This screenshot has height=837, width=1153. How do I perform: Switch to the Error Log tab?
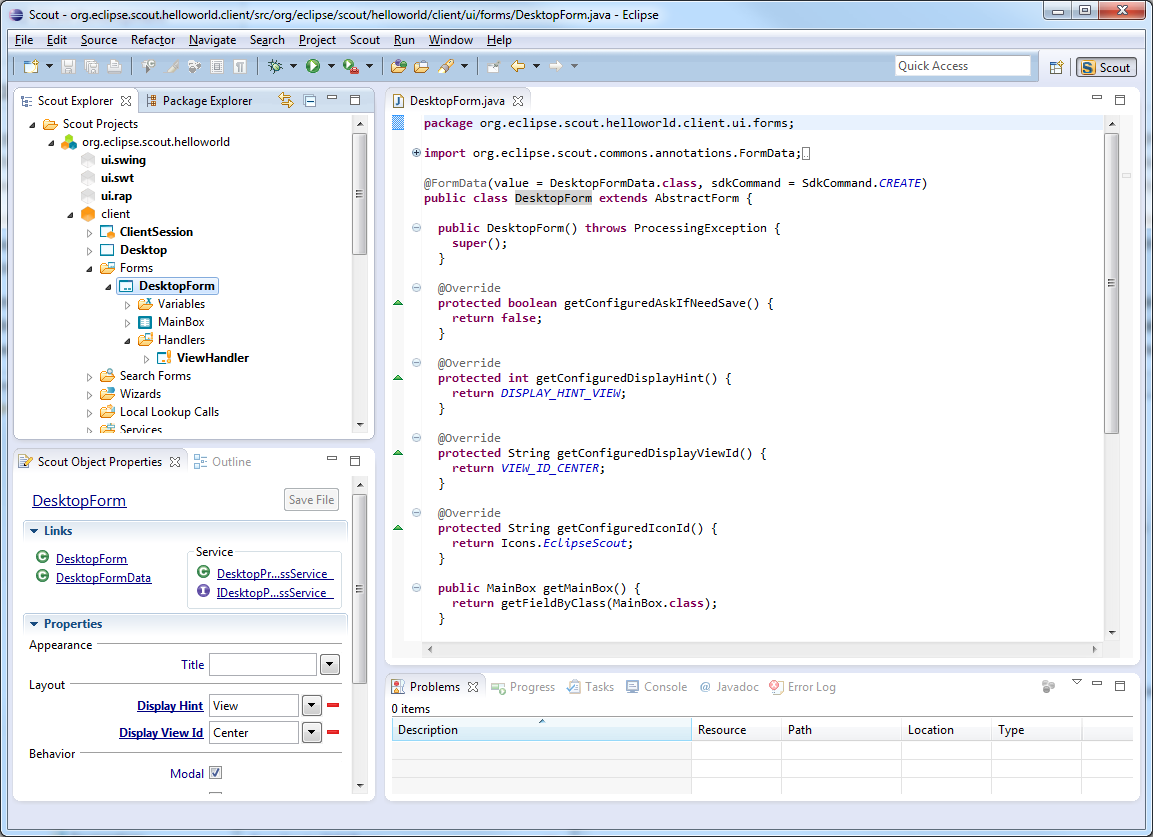tap(802, 686)
